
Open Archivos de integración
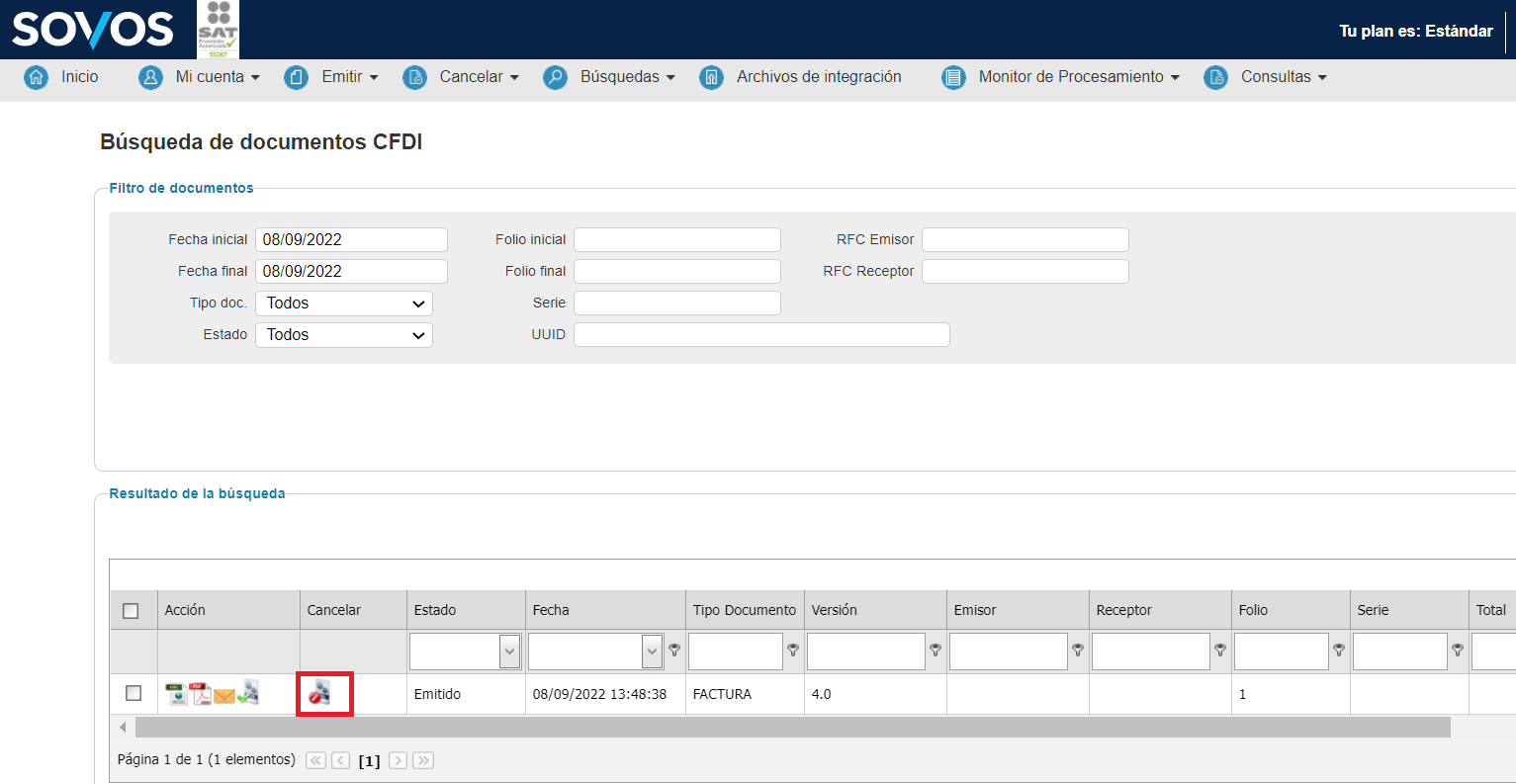tap(819, 77)
